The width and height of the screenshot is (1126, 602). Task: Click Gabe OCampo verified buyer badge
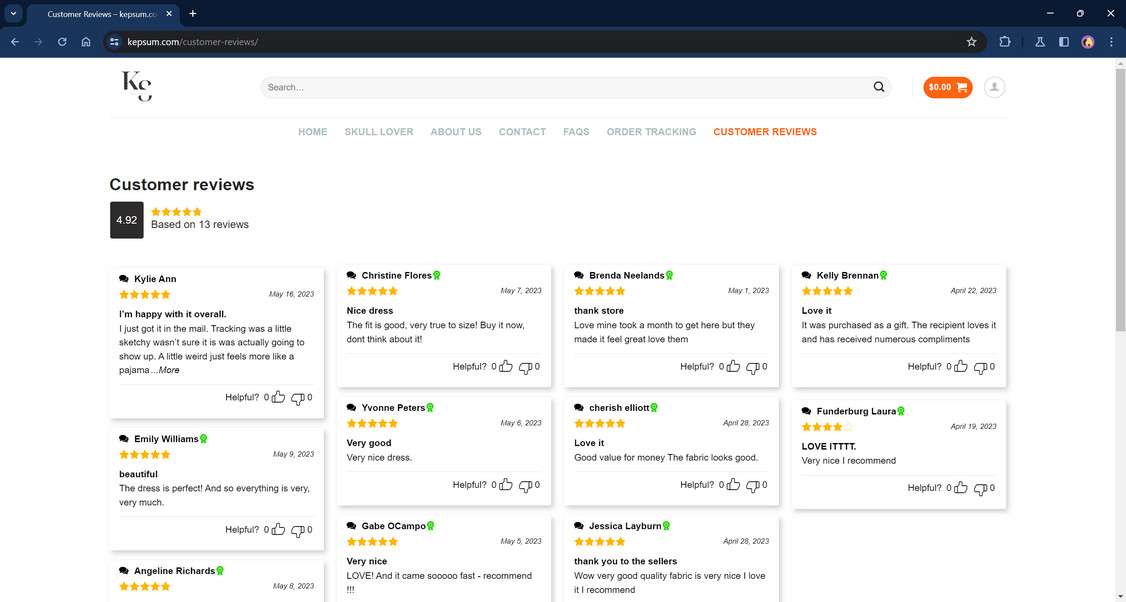point(430,526)
